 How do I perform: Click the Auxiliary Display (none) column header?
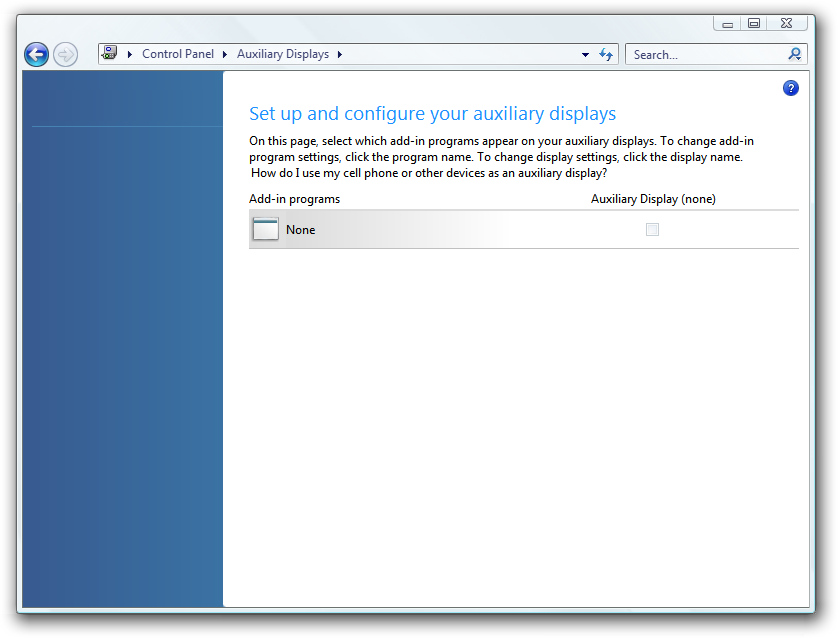click(653, 199)
